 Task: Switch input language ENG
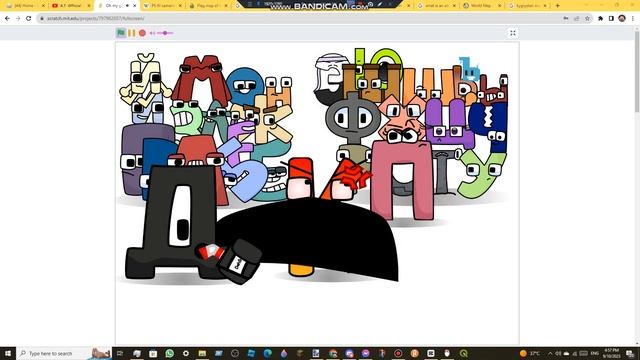(595, 353)
